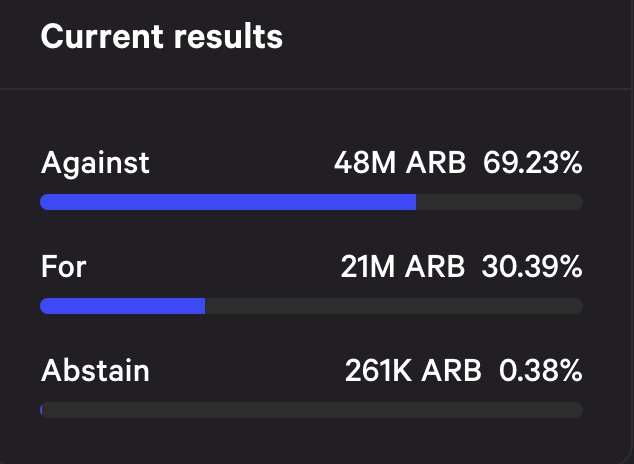Click the 30.39% For percentage
This screenshot has width=634, height=464.
pyautogui.click(x=532, y=267)
